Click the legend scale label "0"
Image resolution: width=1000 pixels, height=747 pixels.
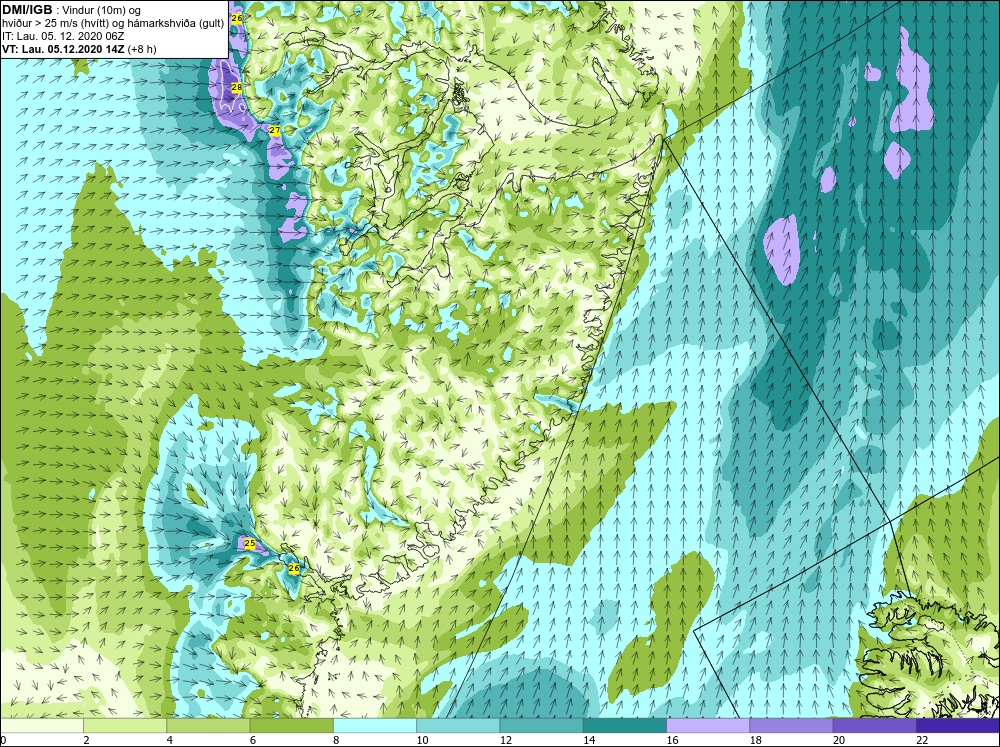pyautogui.click(x=3, y=740)
